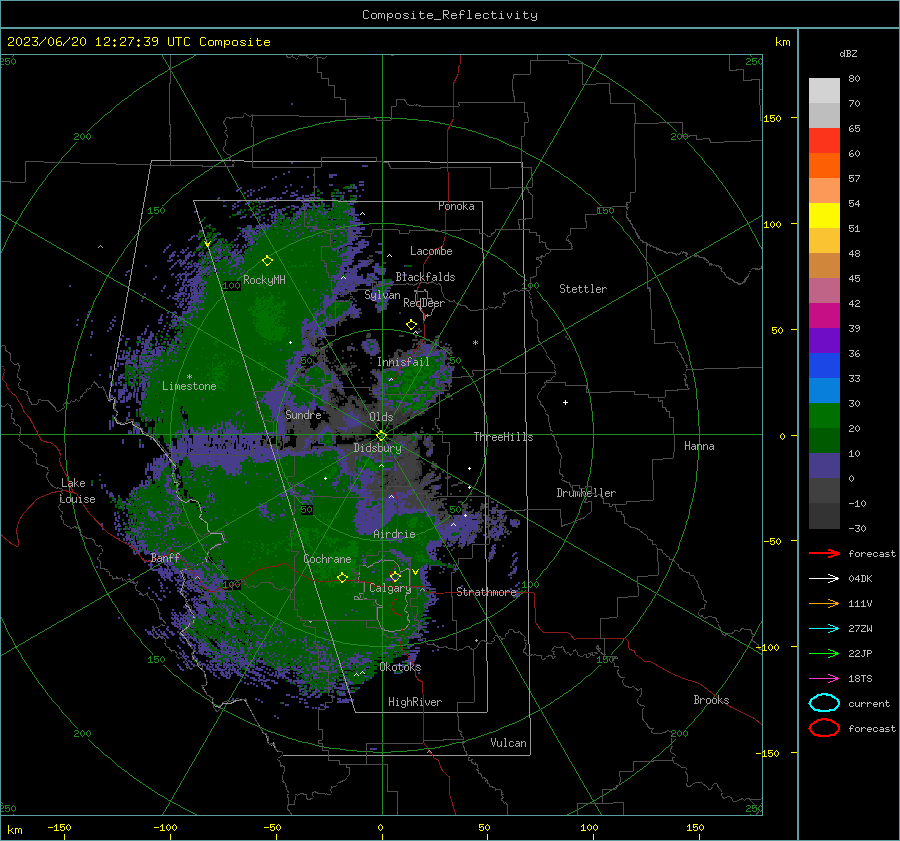Click the Calgary city label
This screenshot has width=900, height=841.
[390, 588]
